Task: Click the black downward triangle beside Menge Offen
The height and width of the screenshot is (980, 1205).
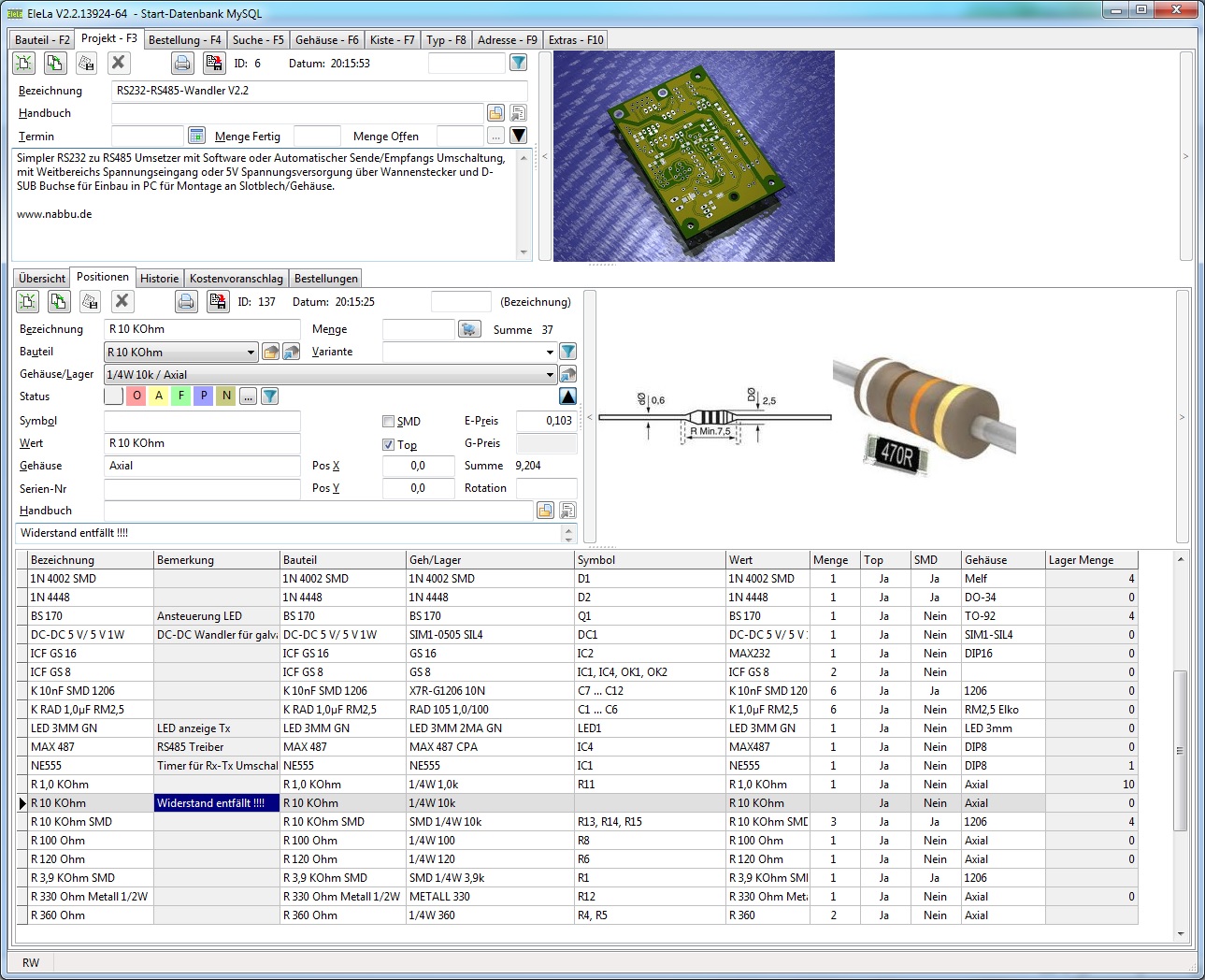Action: click(x=518, y=136)
